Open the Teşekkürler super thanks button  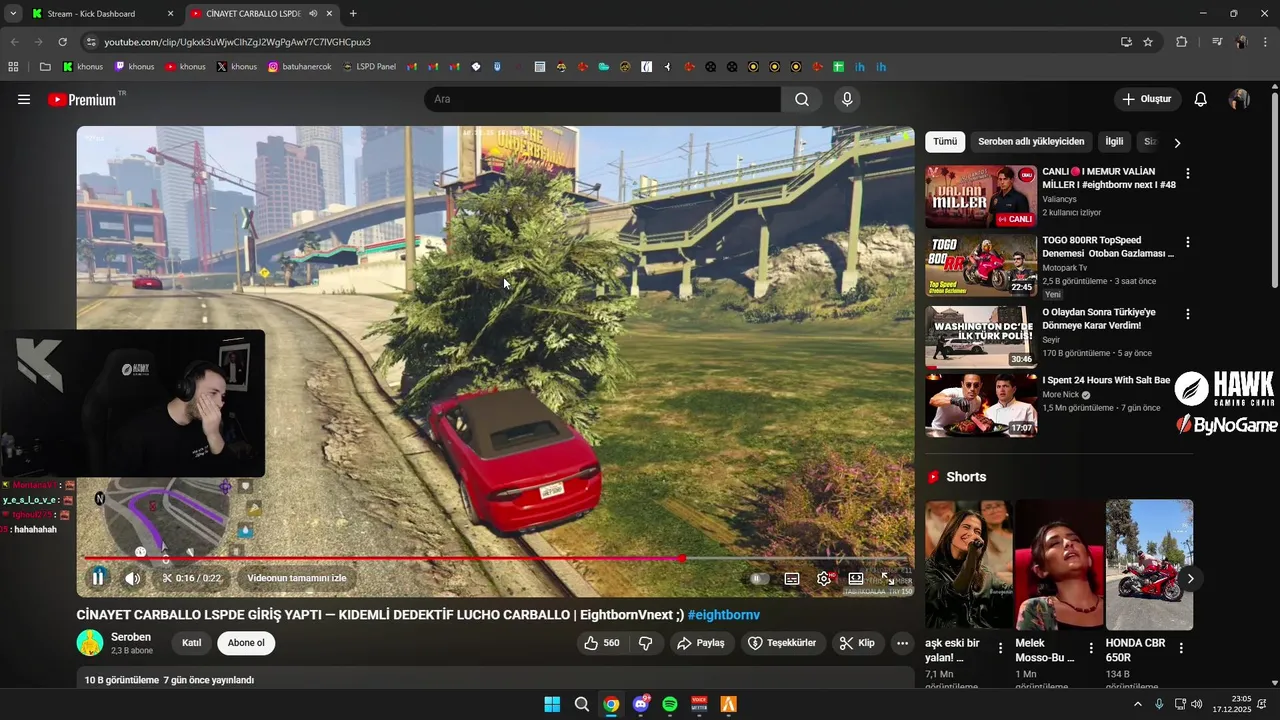tap(783, 643)
